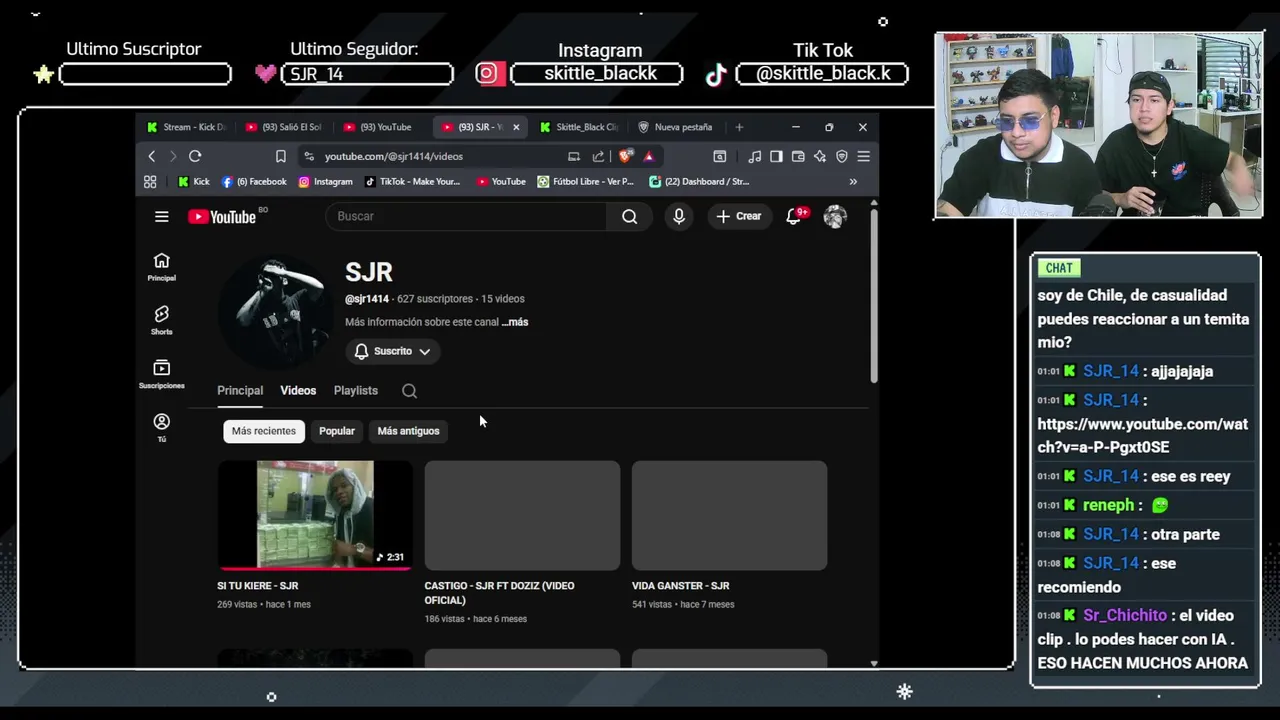
Task: Click the YouTube logo
Action: 222,217
